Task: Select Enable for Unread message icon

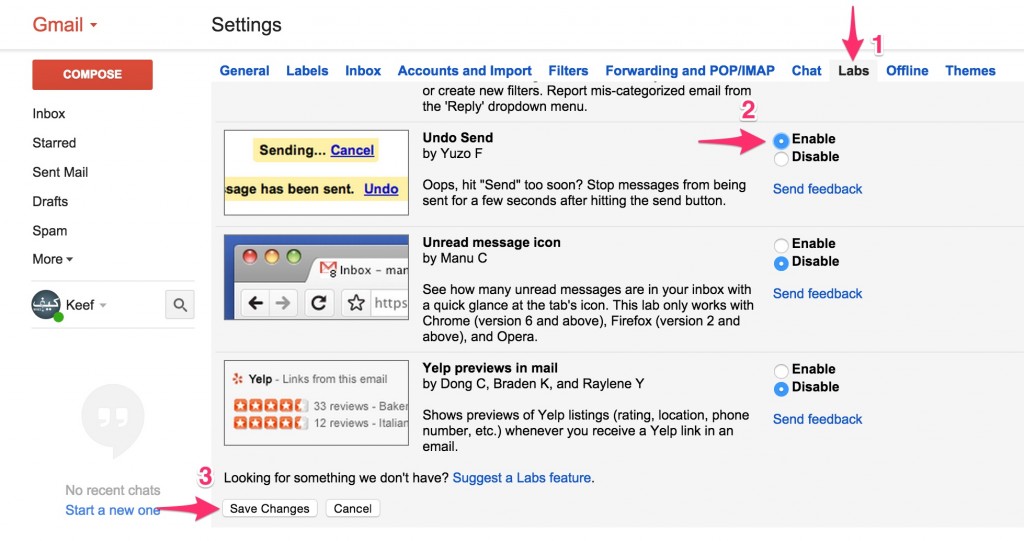Action: [x=780, y=244]
